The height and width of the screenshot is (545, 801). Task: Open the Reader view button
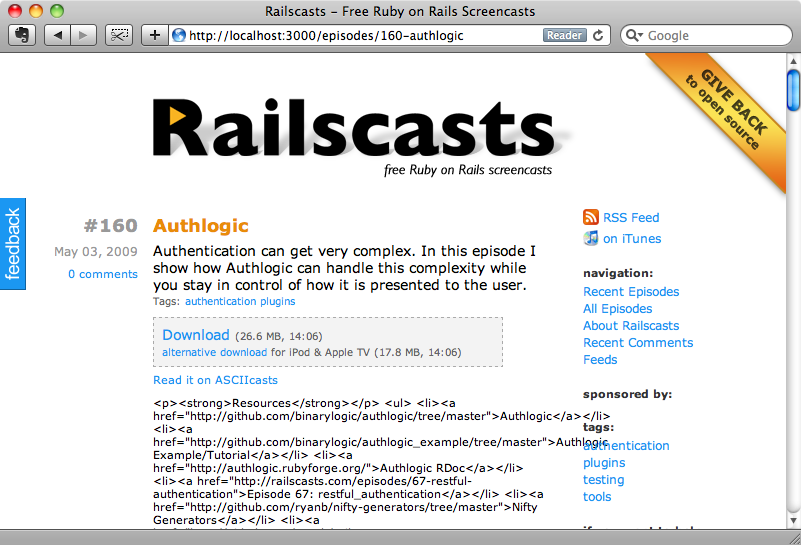pos(564,35)
